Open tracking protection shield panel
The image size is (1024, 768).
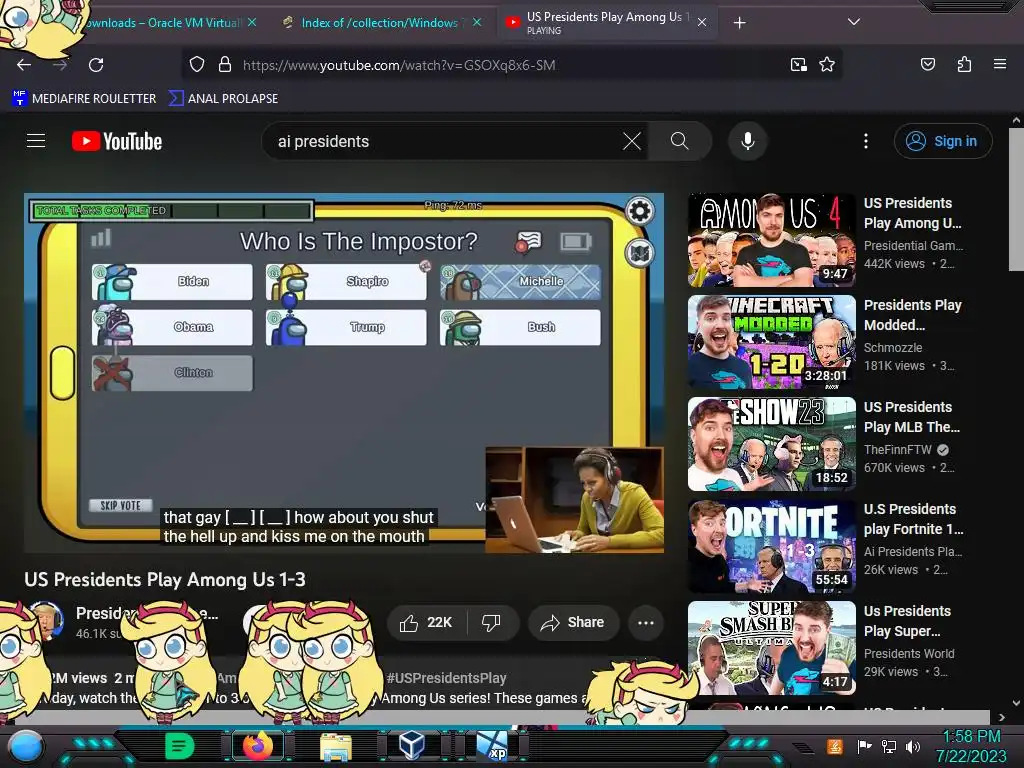click(x=197, y=65)
